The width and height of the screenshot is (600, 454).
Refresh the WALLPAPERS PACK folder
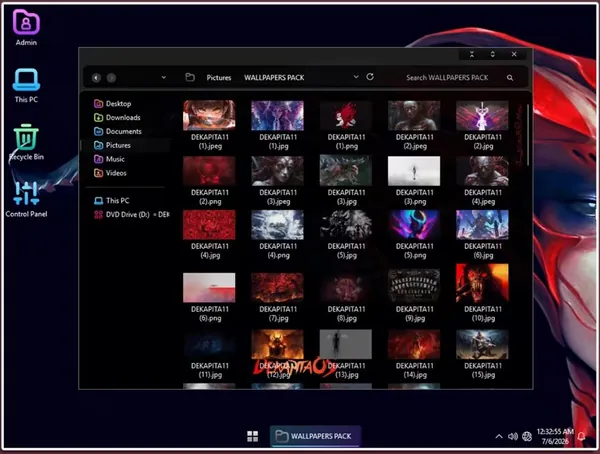pos(370,77)
